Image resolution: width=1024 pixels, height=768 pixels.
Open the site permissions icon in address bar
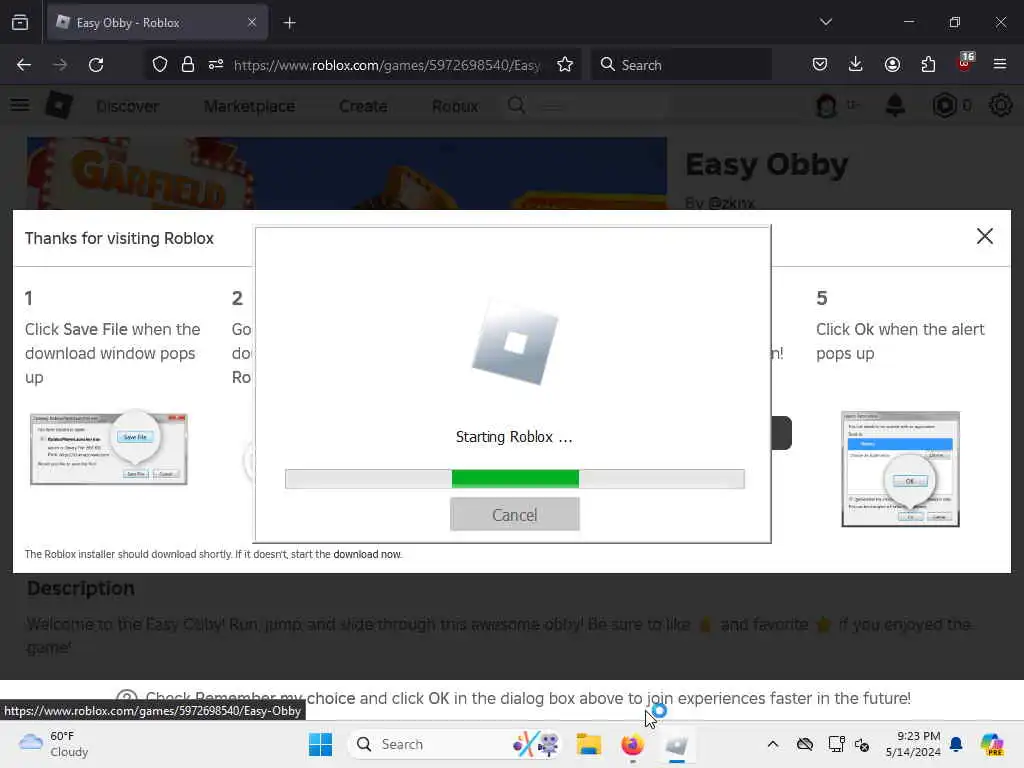coord(216,65)
